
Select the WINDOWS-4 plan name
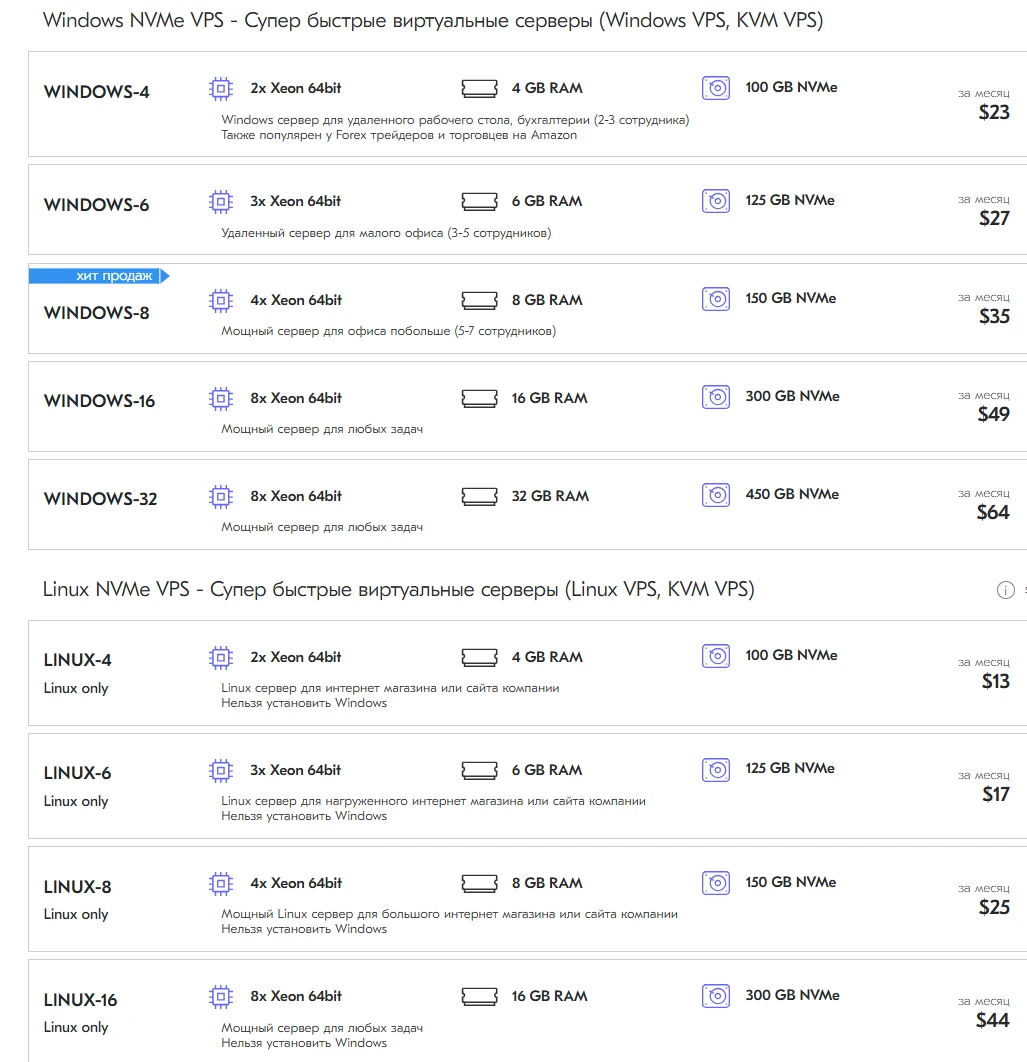97,92
